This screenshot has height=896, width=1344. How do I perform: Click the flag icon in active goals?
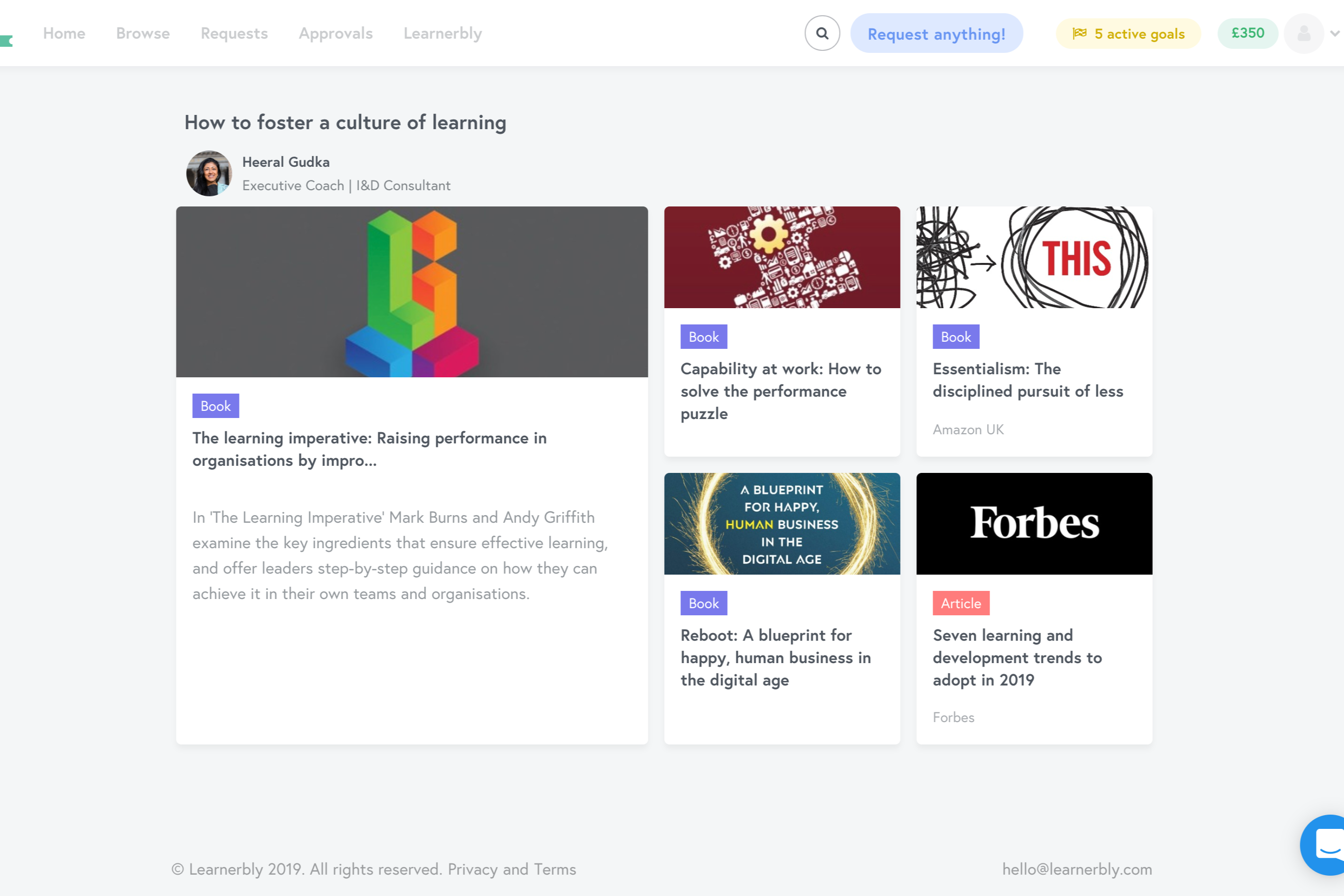[x=1080, y=34]
